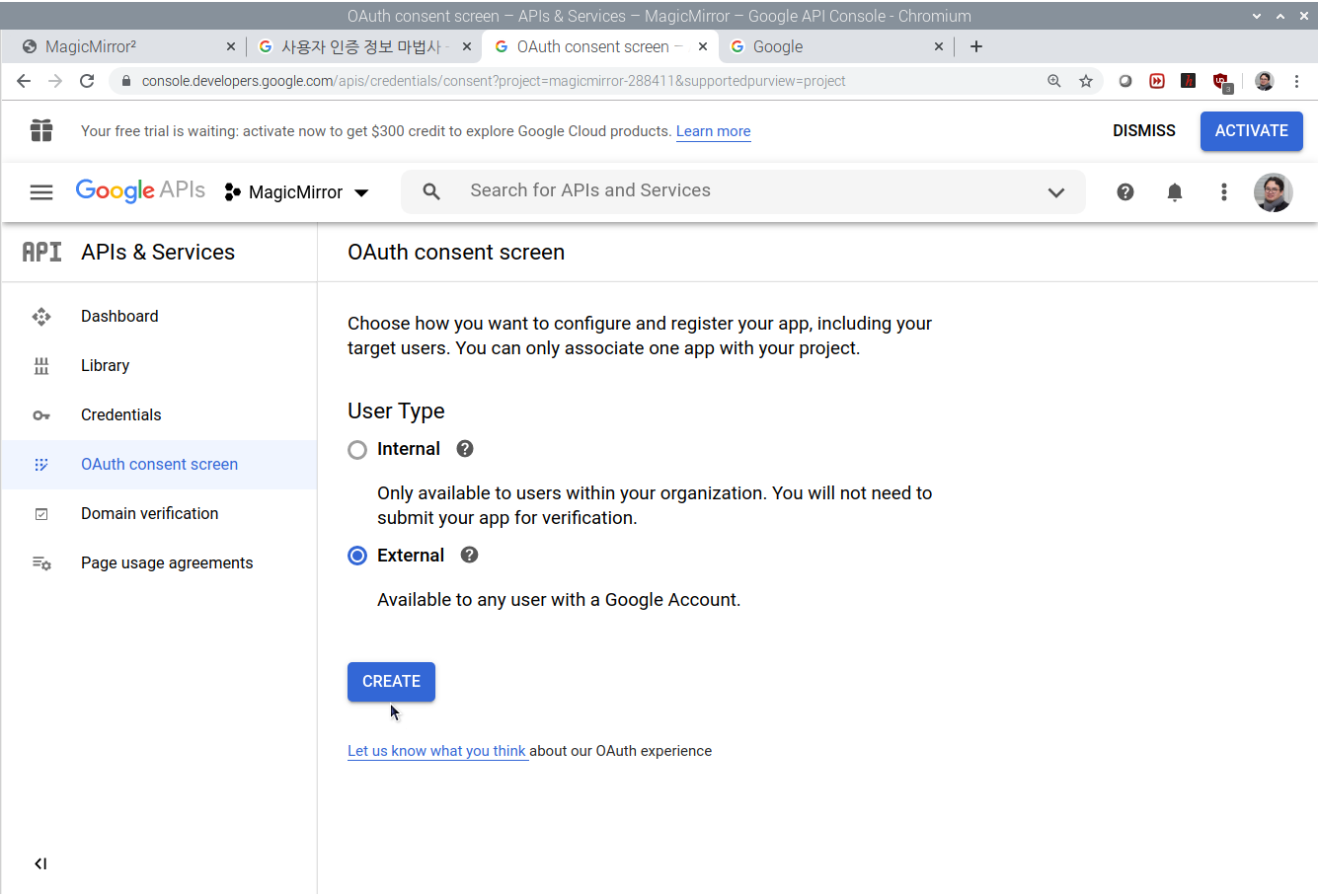Collapse the sidebar with the bottom arrow
The image size is (1318, 896).
point(40,863)
